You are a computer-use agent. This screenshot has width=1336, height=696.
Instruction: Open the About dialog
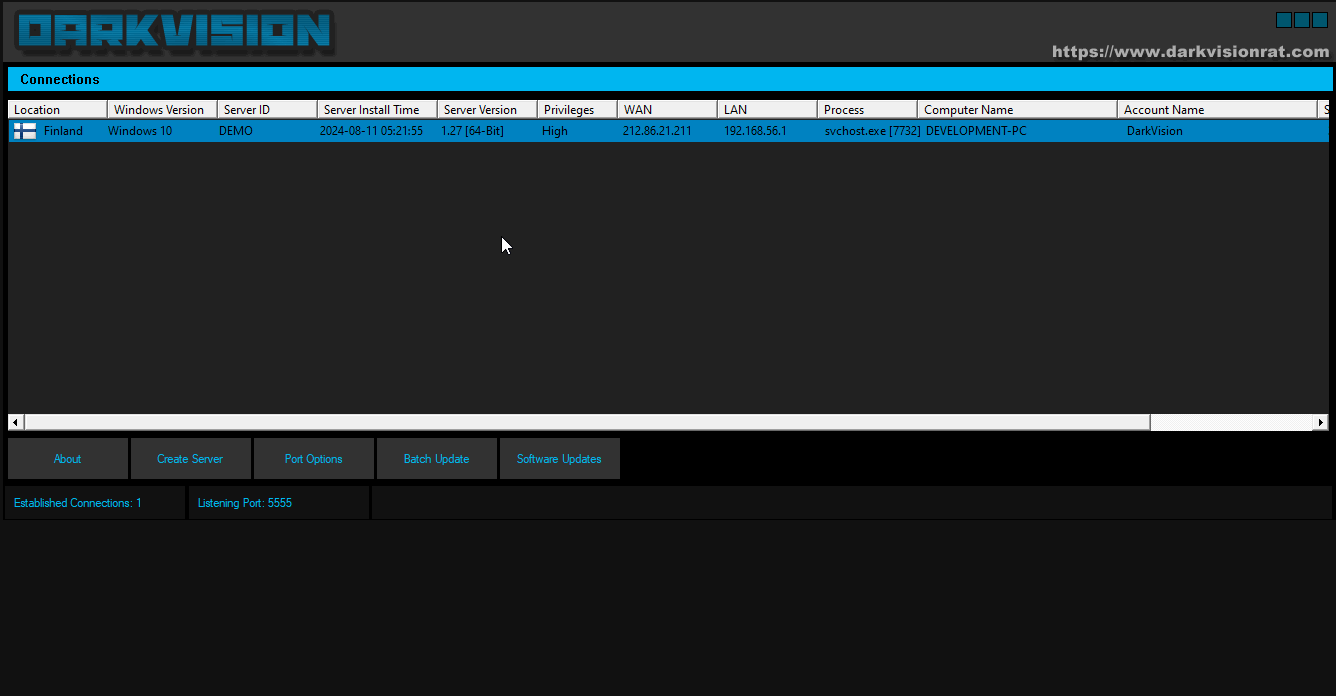(x=68, y=459)
